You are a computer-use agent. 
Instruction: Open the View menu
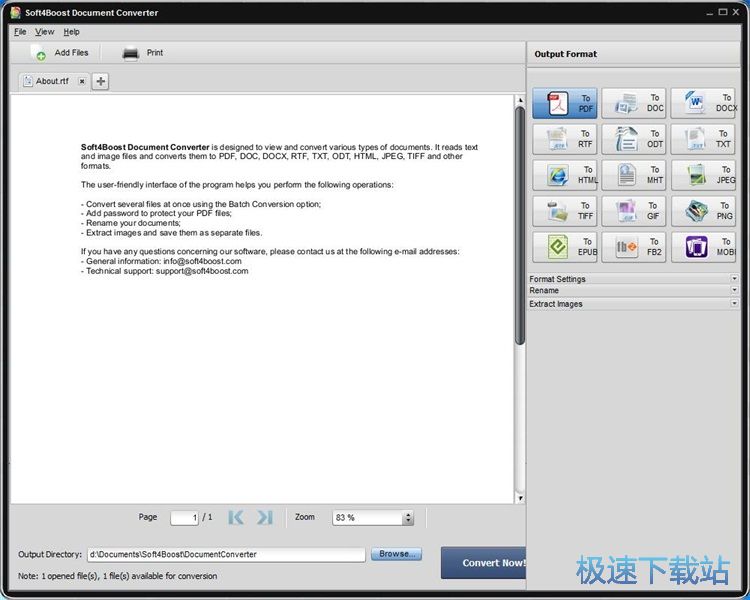pyautogui.click(x=44, y=32)
